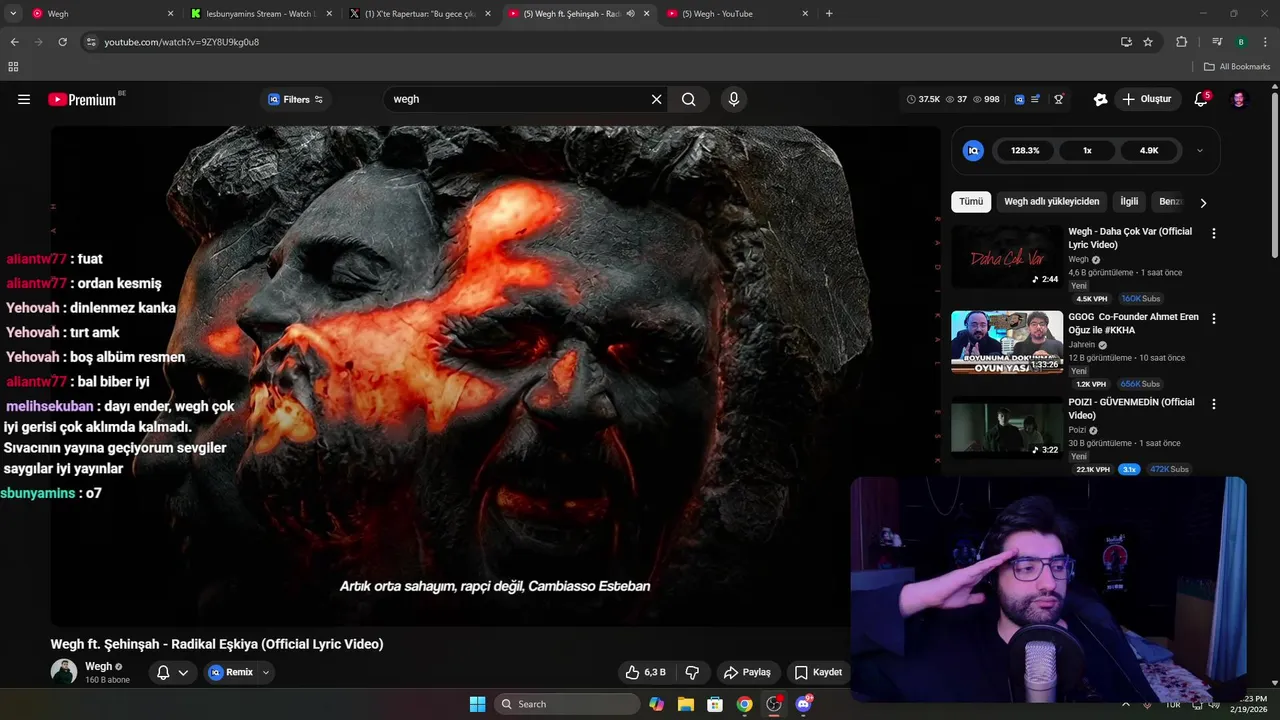1280x720 pixels.
Task: Toggle the subscription notification bell for Wegh
Action: tap(164, 672)
